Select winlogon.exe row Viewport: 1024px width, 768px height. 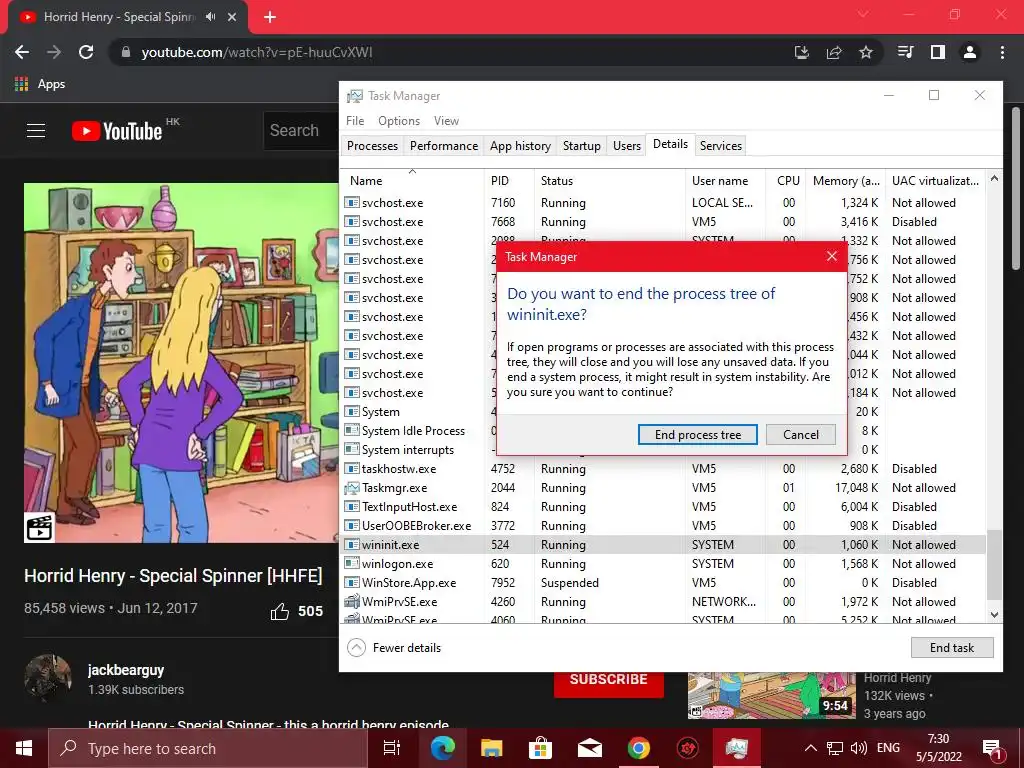(x=664, y=564)
